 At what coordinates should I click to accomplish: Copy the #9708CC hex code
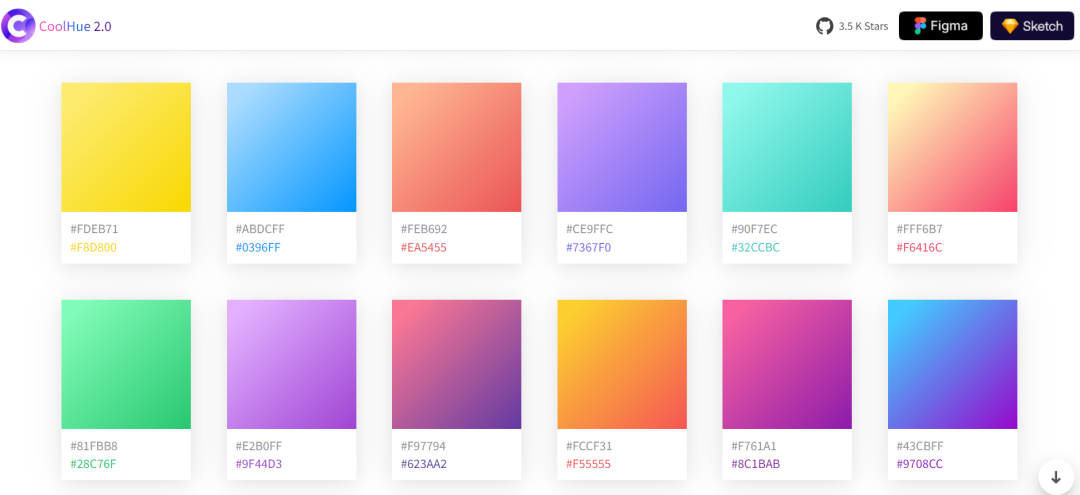pyautogui.click(x=920, y=464)
